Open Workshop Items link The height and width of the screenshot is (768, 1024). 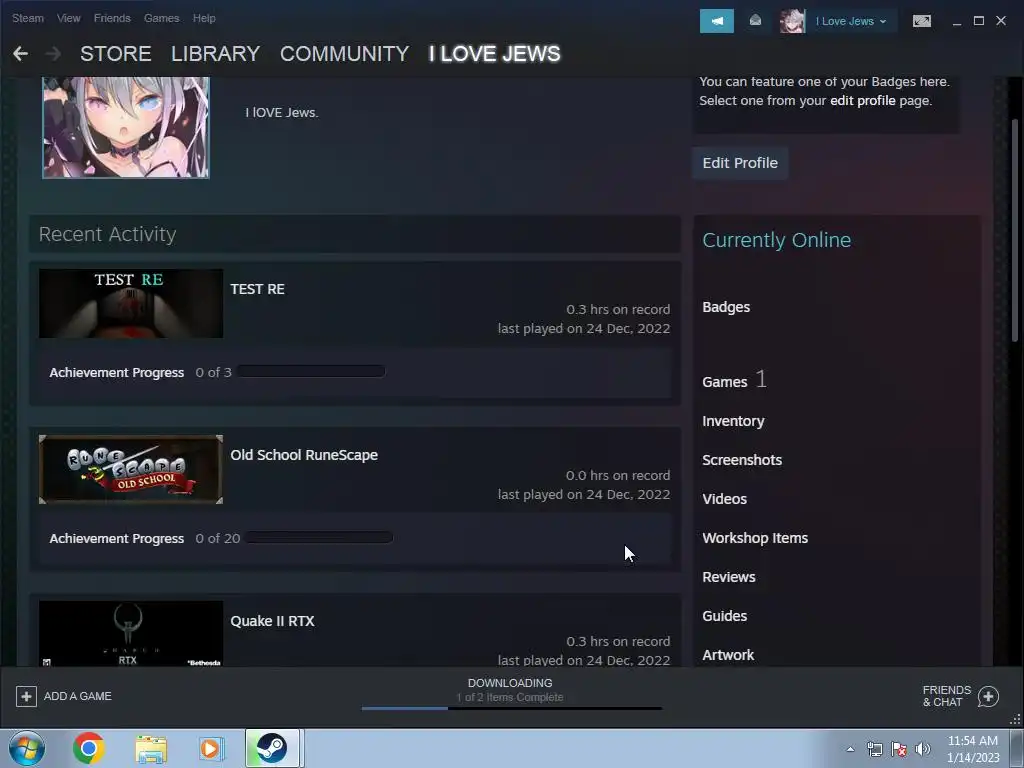click(755, 538)
